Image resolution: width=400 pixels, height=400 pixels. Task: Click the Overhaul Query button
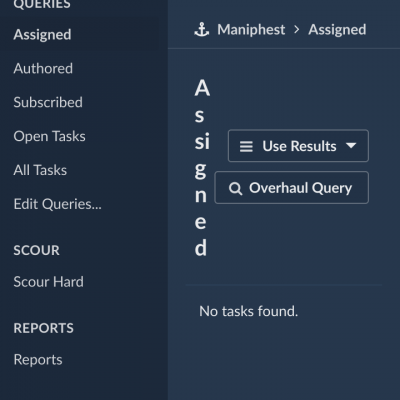tap(292, 188)
